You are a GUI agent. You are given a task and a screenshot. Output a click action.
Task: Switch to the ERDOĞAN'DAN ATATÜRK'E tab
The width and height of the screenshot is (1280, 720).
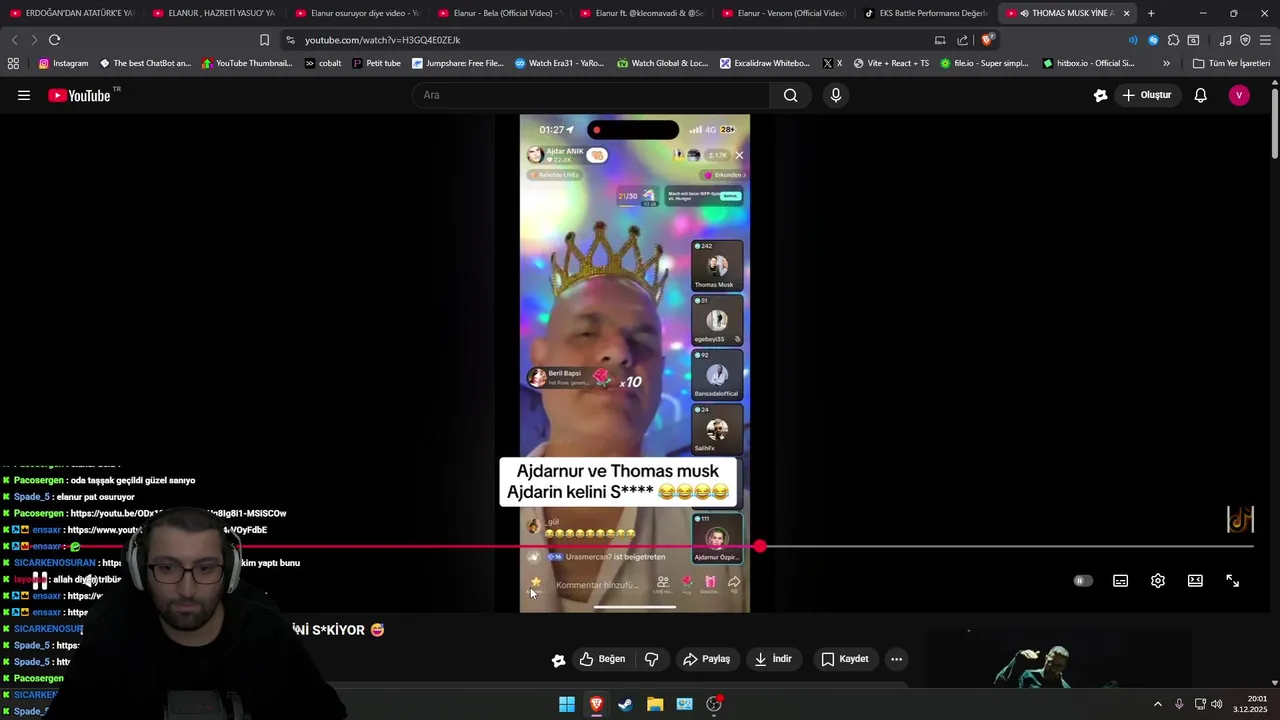(72, 13)
